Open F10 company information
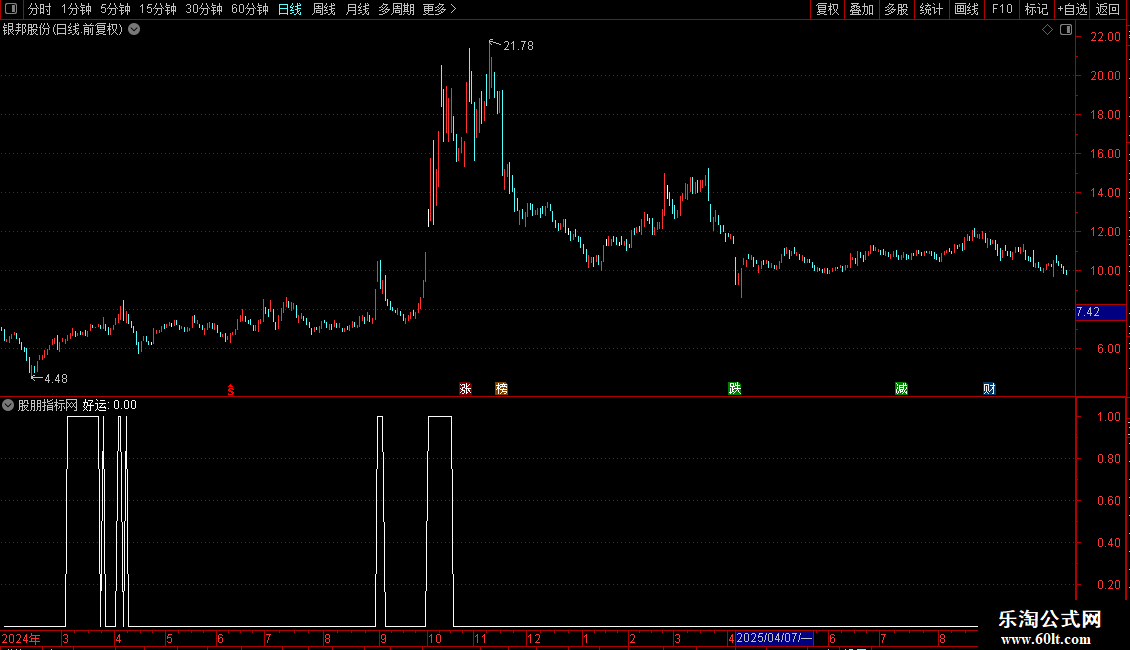Image resolution: width=1130 pixels, height=650 pixels. coord(1002,9)
